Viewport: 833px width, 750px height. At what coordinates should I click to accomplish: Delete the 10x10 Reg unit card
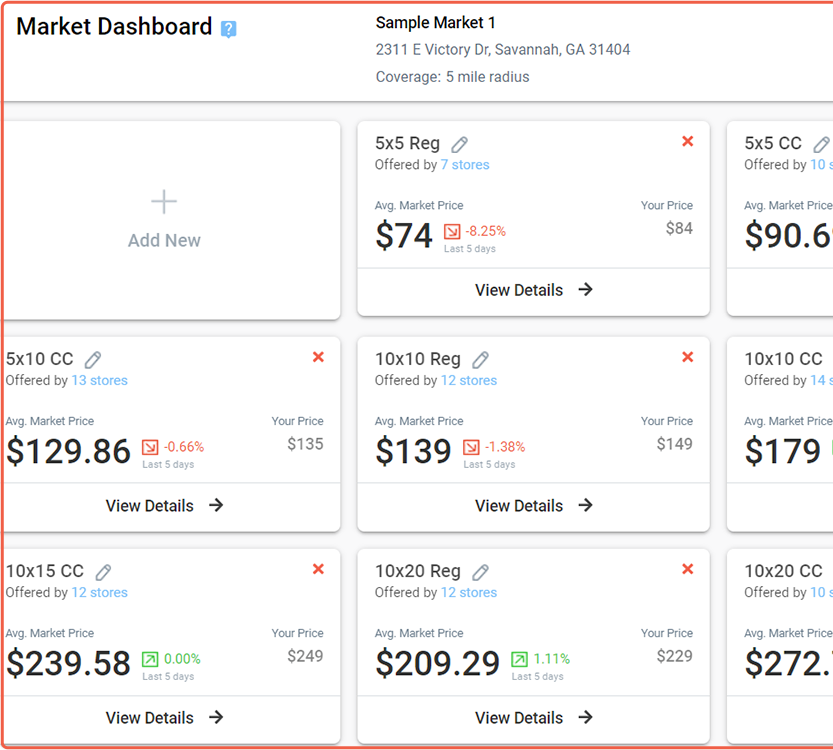(687, 356)
